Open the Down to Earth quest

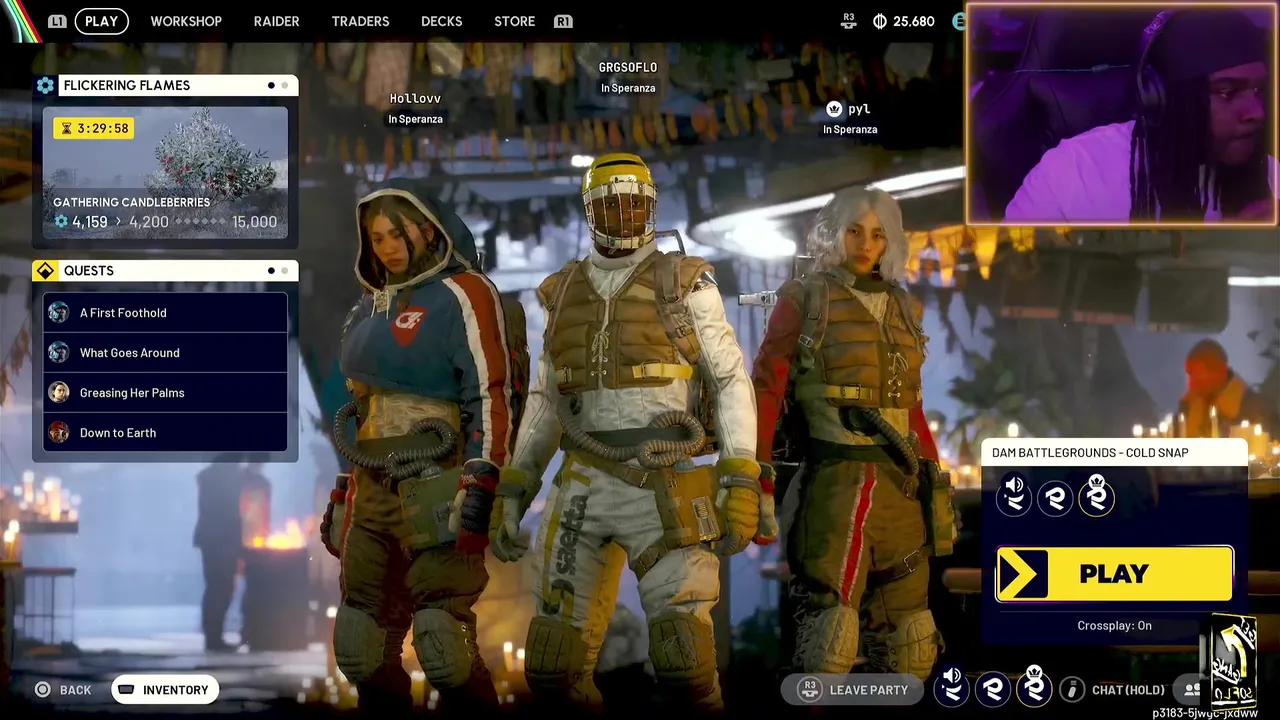point(165,433)
